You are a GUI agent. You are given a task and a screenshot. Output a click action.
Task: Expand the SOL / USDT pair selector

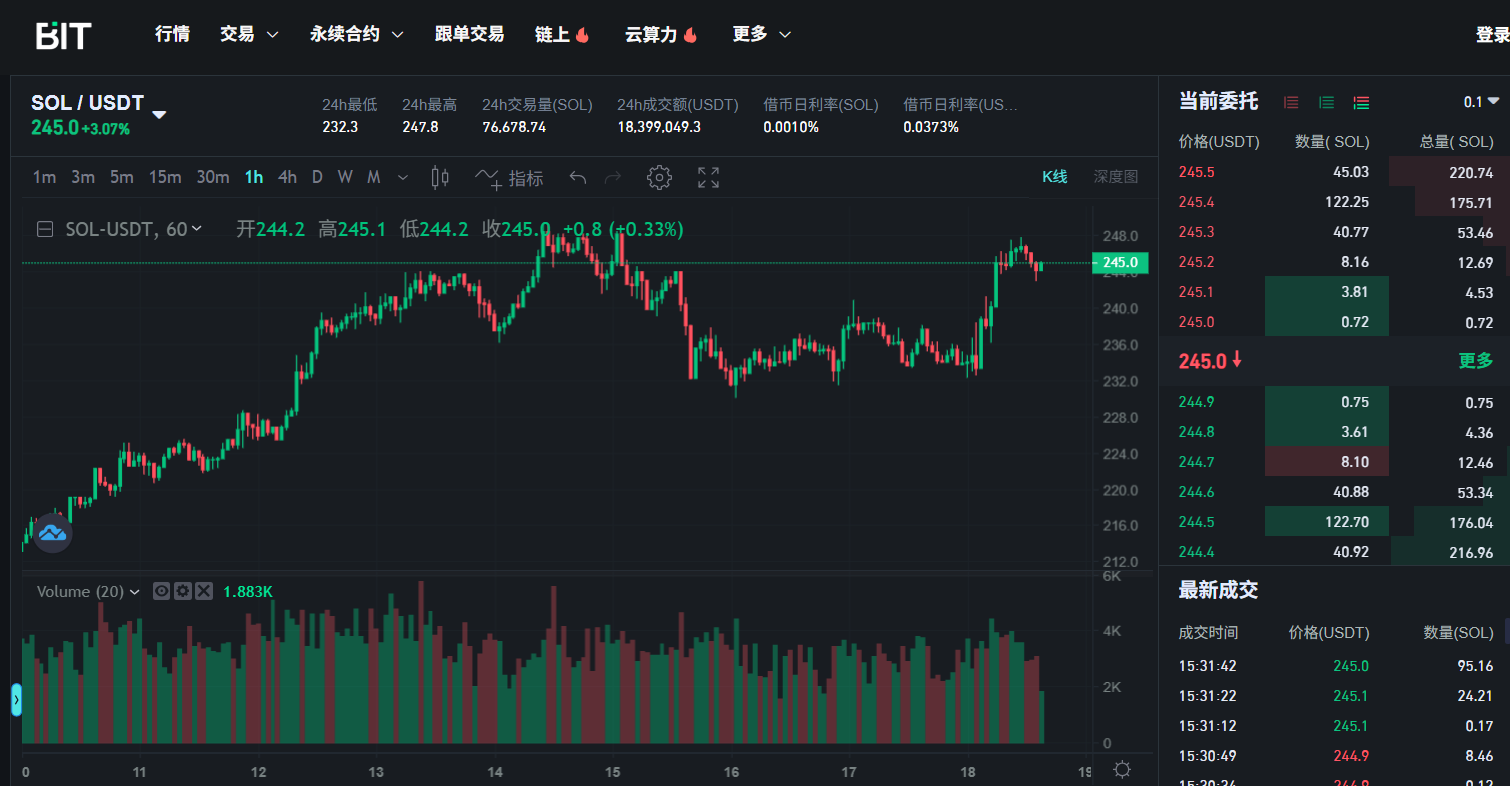(159, 114)
